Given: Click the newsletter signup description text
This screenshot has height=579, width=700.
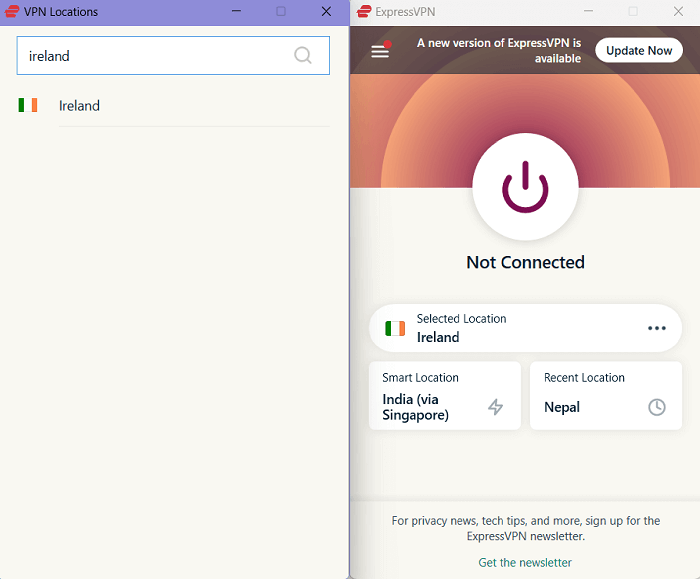Looking at the screenshot, I should point(525,528).
